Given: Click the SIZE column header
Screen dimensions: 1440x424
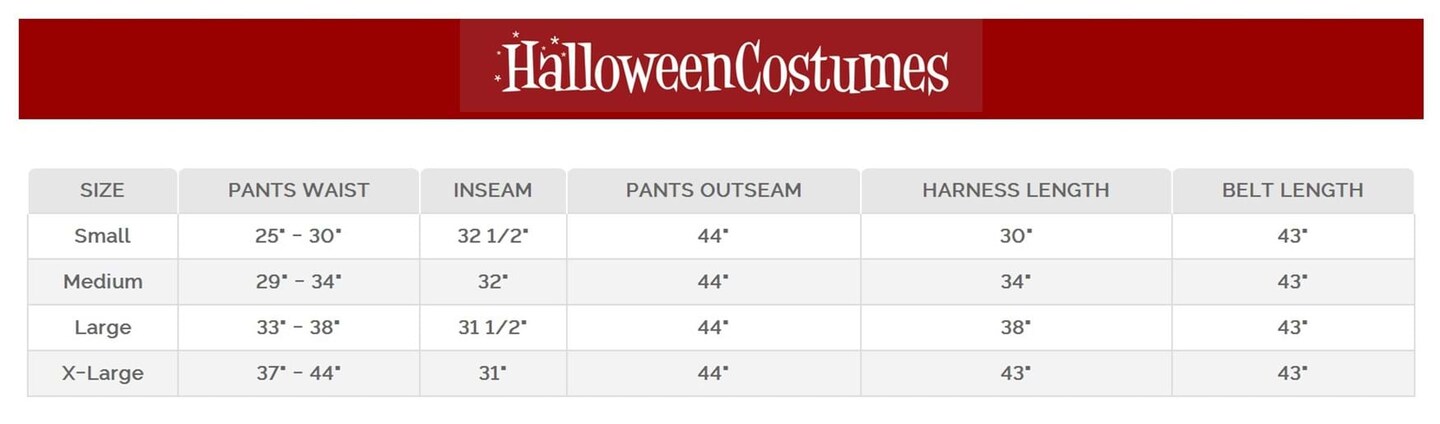Looking at the screenshot, I should (x=102, y=190).
